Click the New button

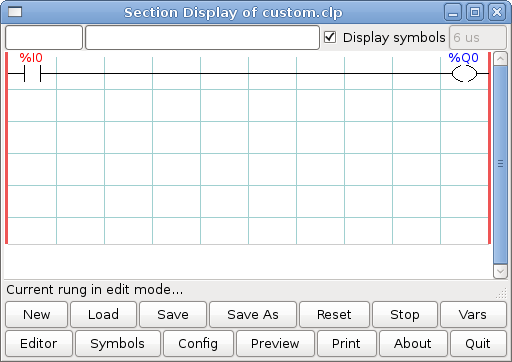[37, 314]
